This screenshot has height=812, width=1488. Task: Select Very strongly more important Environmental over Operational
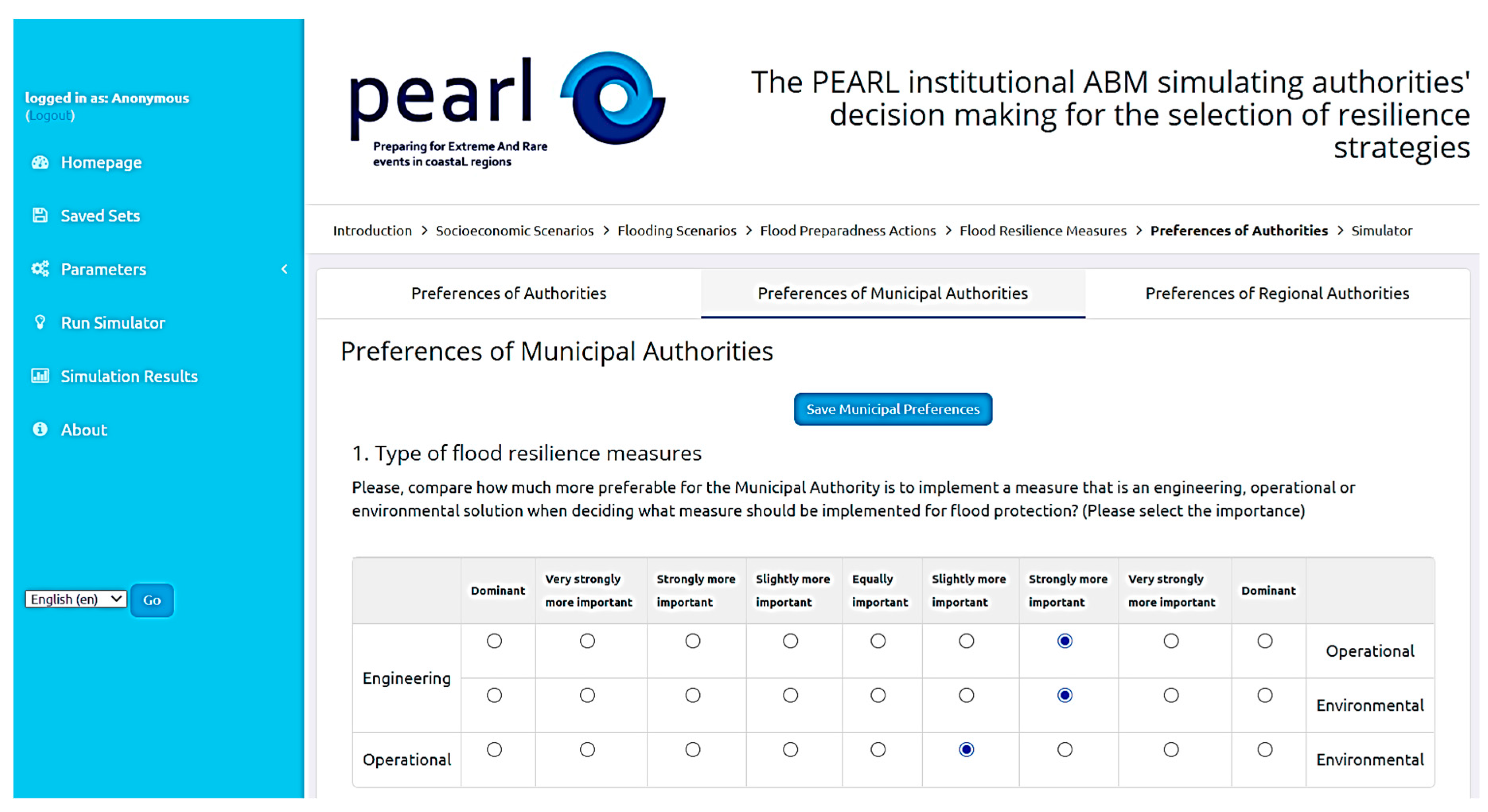(1170, 749)
